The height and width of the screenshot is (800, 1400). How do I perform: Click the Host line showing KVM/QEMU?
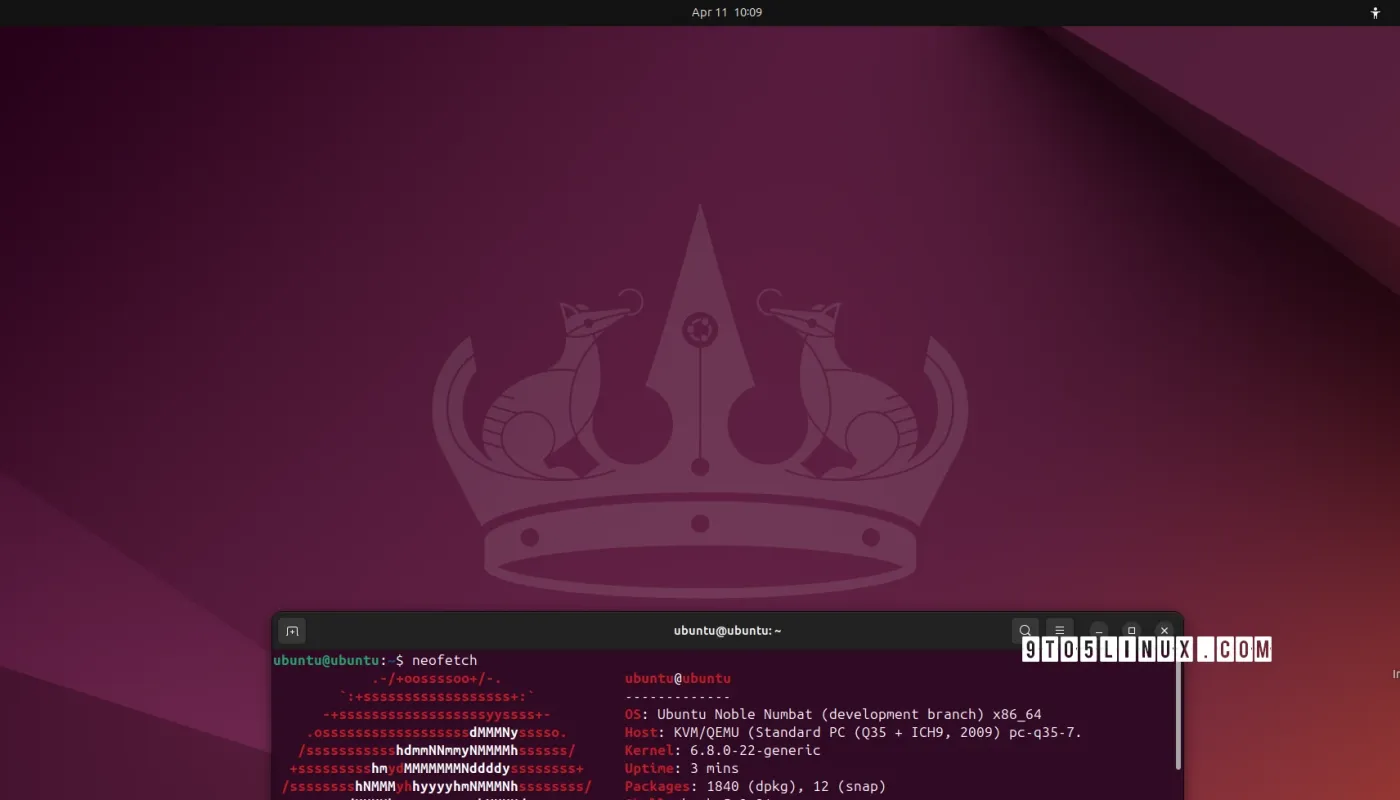point(853,732)
